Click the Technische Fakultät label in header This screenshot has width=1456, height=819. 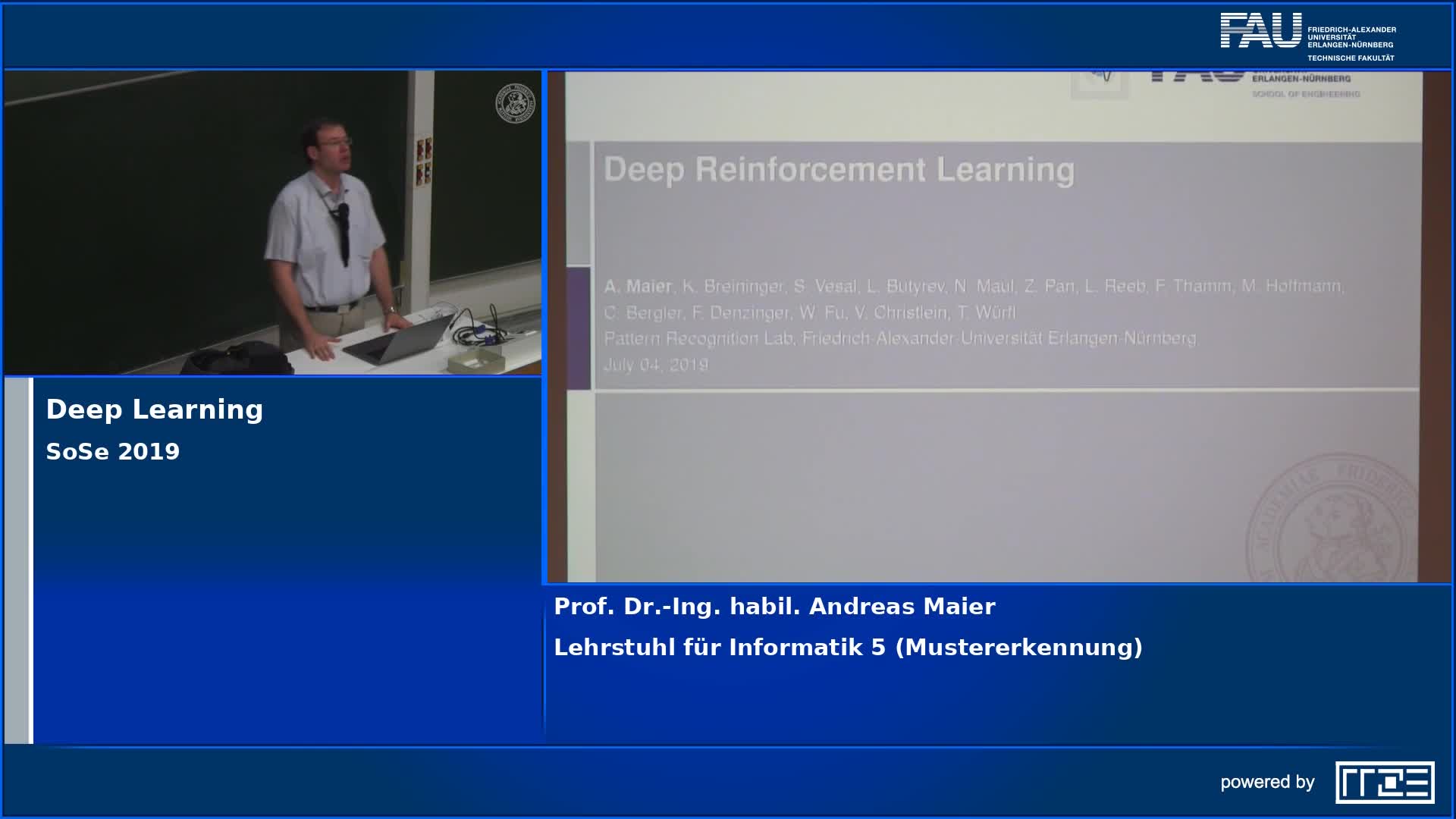(x=1350, y=58)
